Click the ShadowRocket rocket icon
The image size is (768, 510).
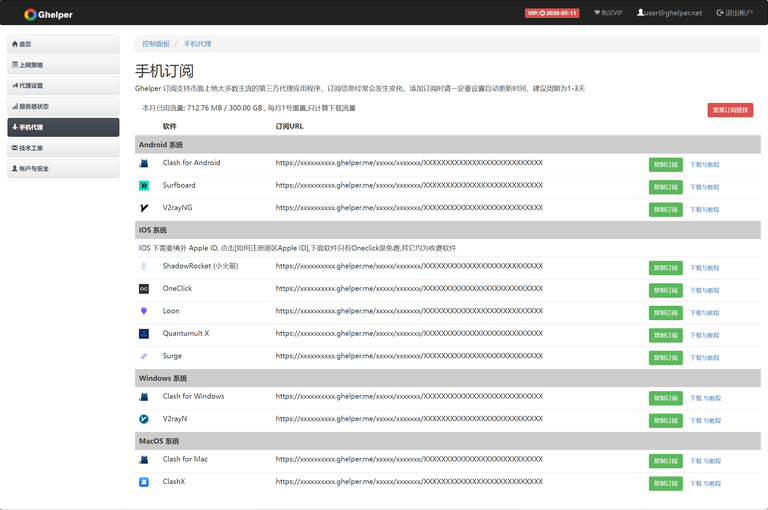(x=144, y=266)
